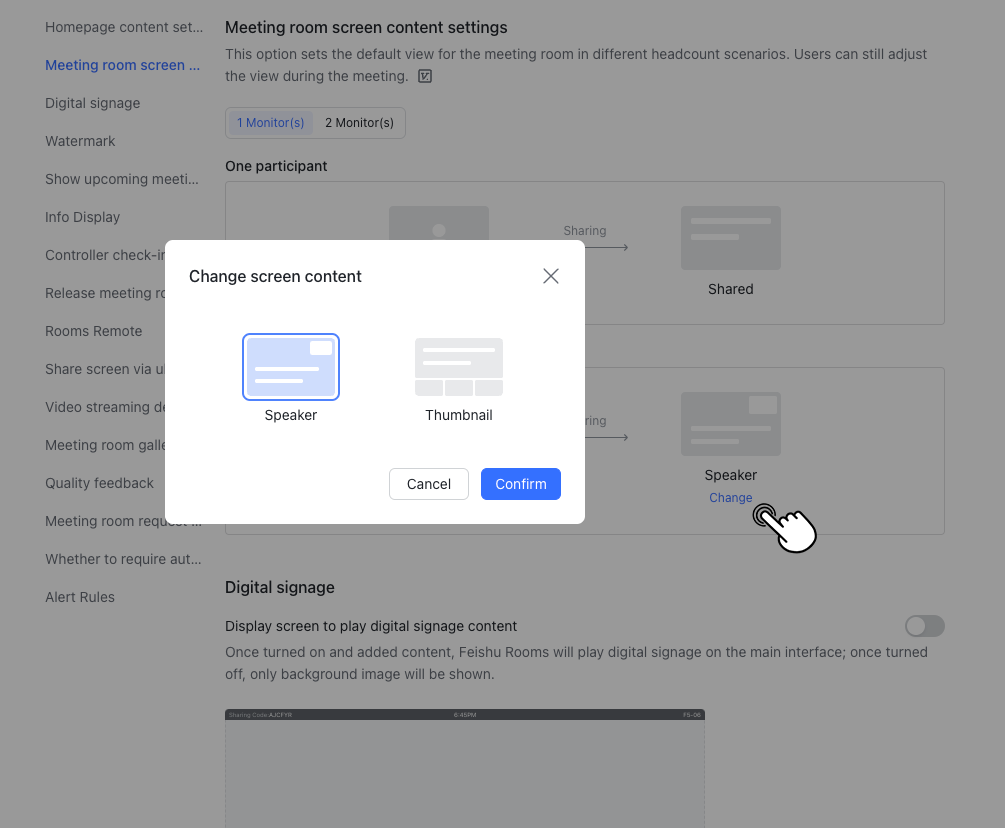
Task: Toggle the digital signage content display switch
Action: pos(924,625)
